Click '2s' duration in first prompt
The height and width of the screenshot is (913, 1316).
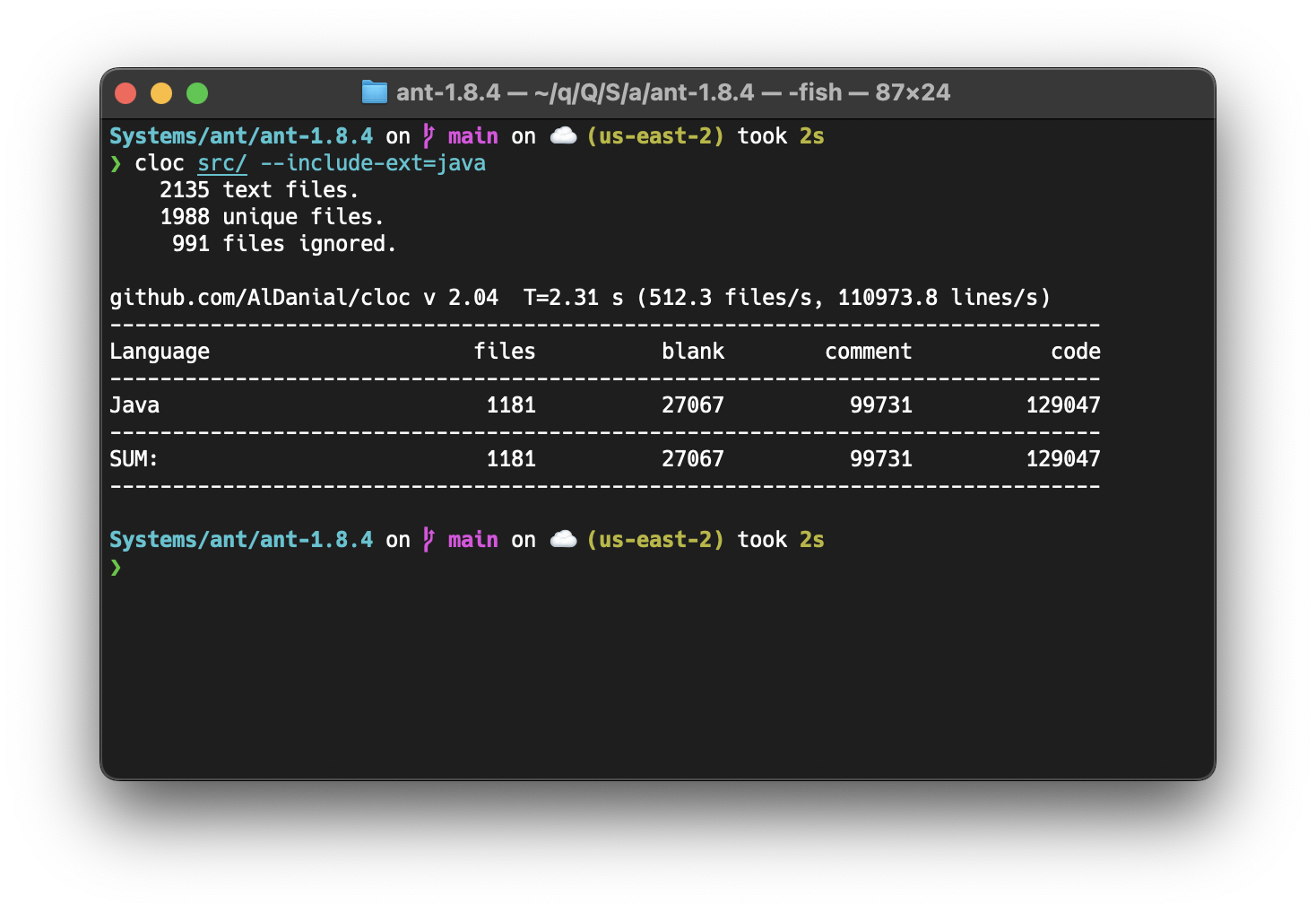pos(812,136)
